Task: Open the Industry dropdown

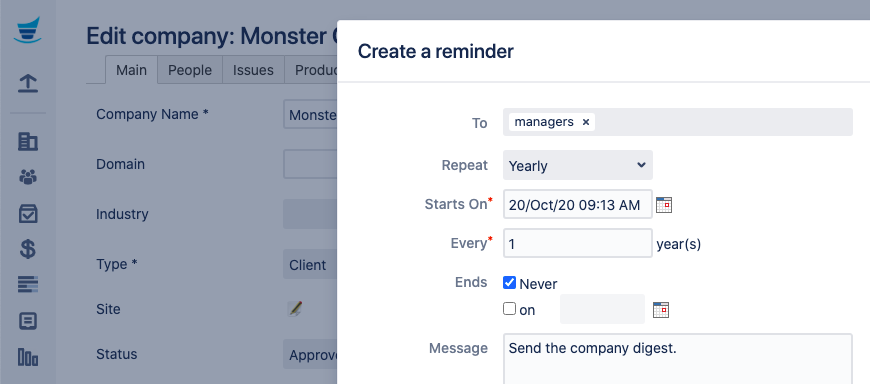Action: click(311, 214)
